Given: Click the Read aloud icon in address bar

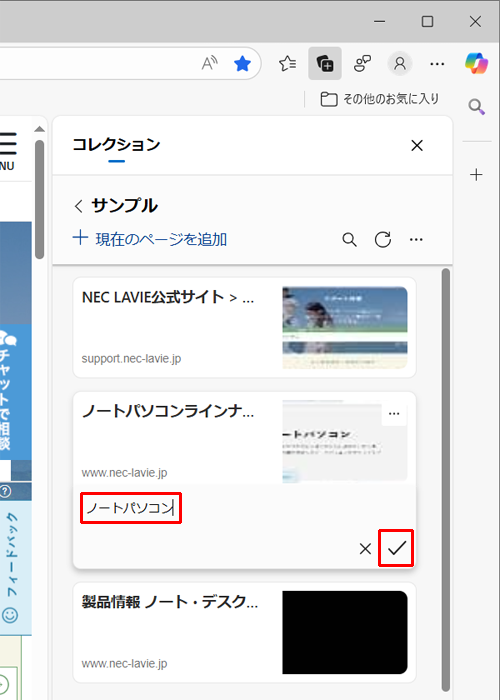Looking at the screenshot, I should click(x=209, y=63).
